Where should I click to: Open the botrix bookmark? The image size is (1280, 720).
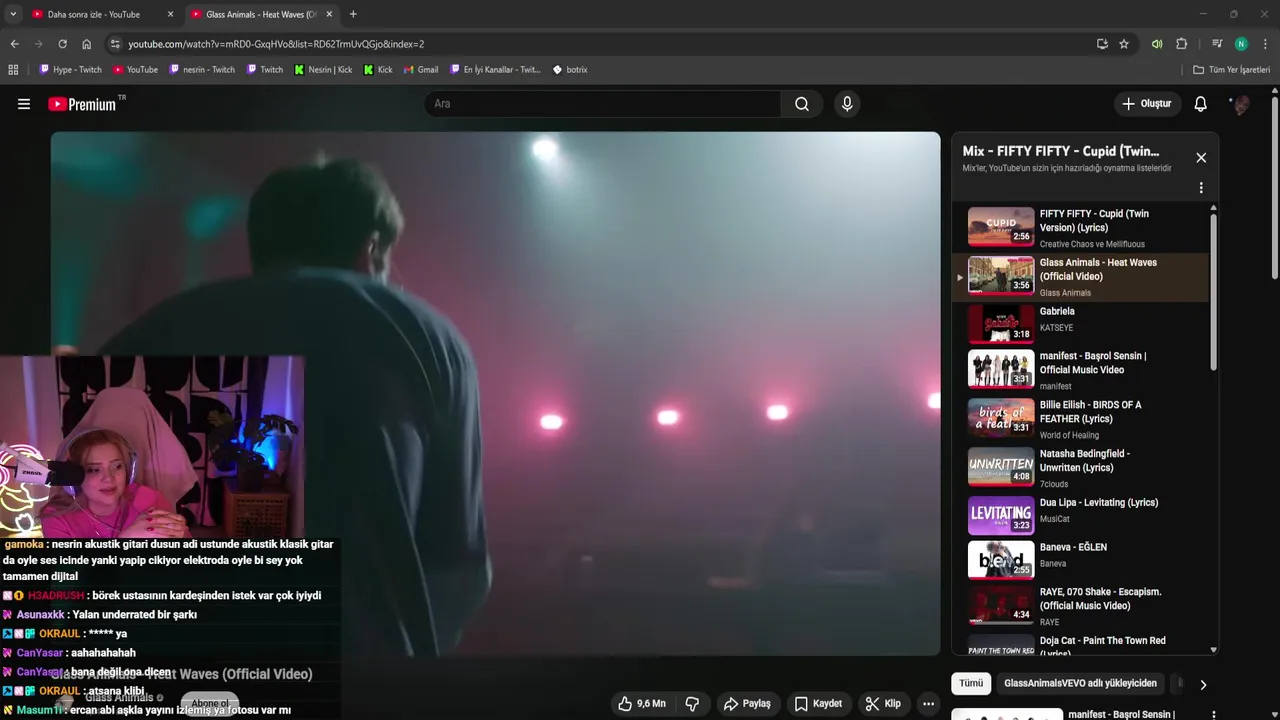(x=570, y=70)
